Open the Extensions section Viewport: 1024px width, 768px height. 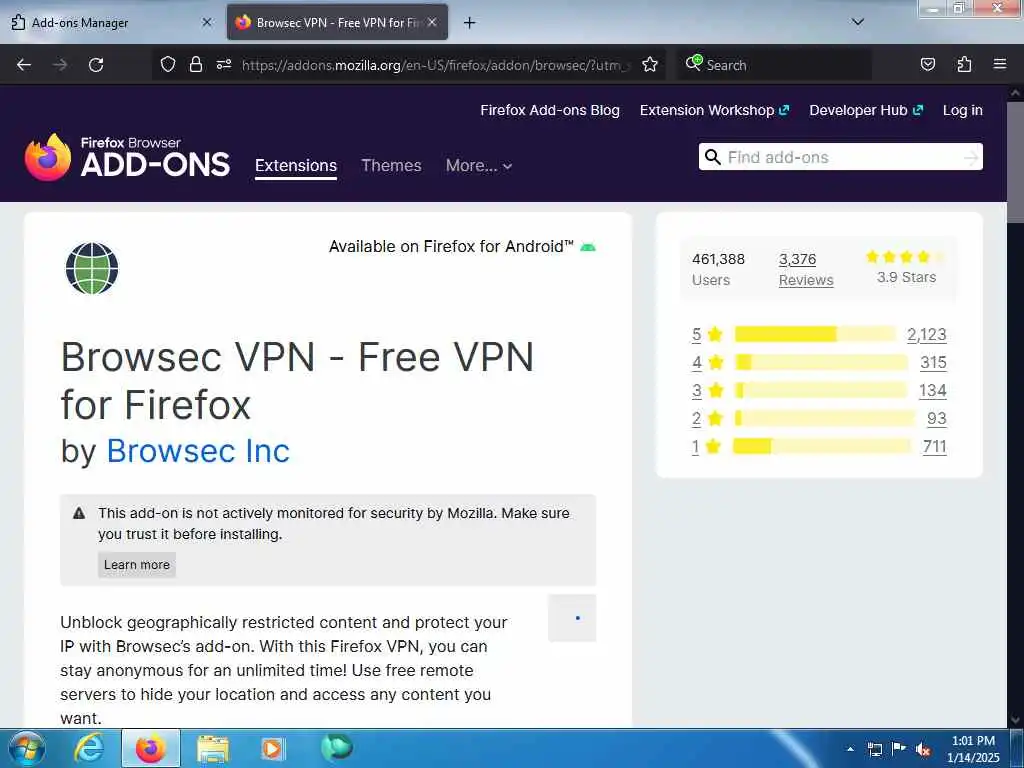(296, 165)
